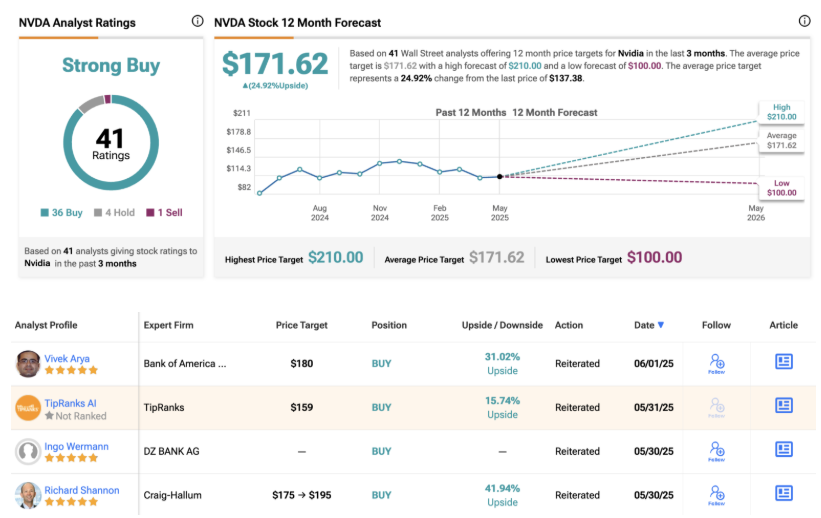Click BUY position in Ingo Wermann row
Screen dimensions: 821x518
(x=381, y=451)
